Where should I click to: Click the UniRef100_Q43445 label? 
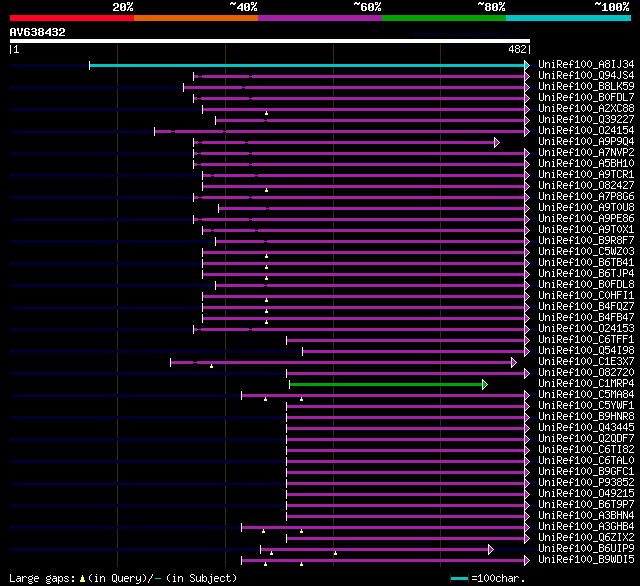coord(586,428)
